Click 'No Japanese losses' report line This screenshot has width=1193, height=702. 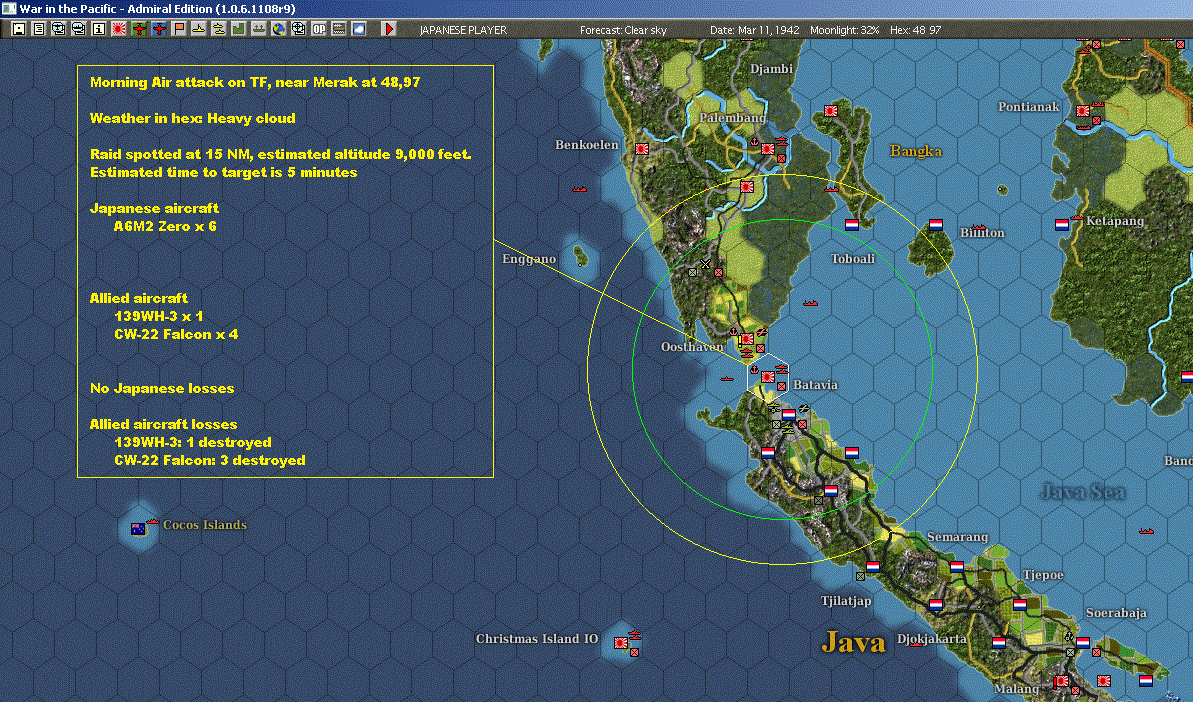pos(162,388)
